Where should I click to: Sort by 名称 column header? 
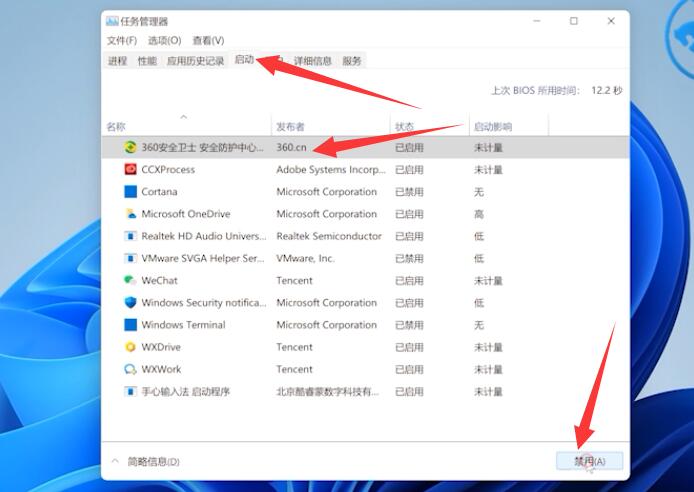coord(186,127)
